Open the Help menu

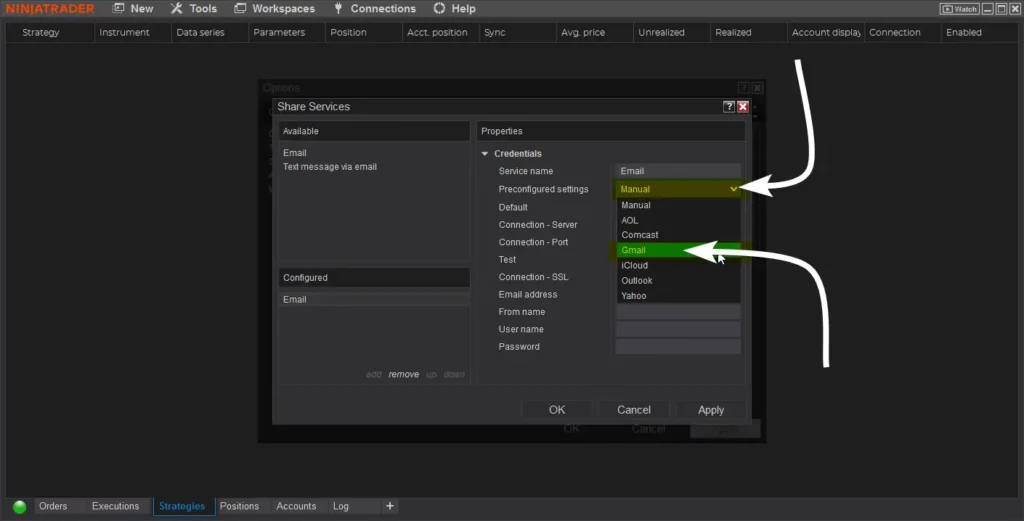click(455, 8)
